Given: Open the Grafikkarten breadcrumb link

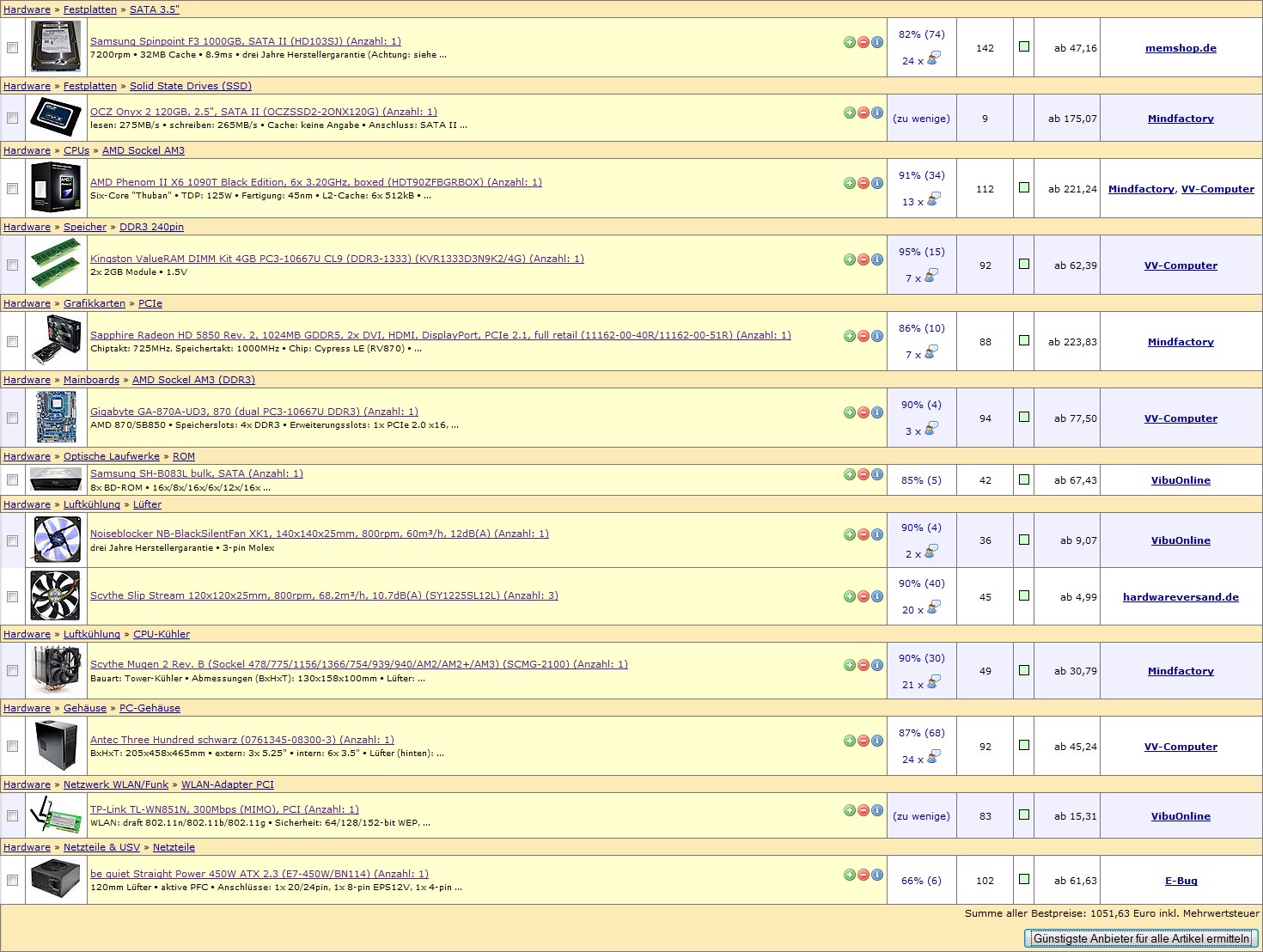Looking at the screenshot, I should tap(94, 303).
